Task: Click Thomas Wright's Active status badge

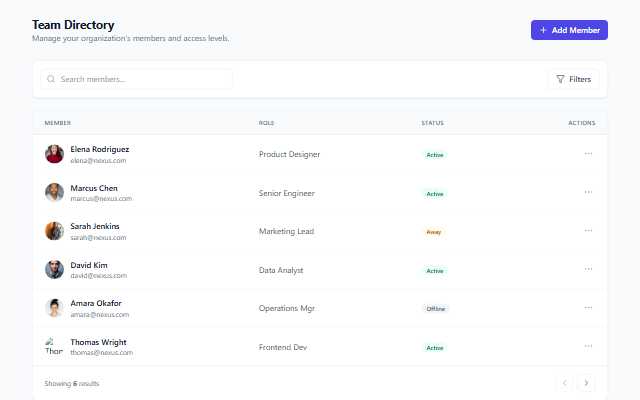Action: point(435,348)
